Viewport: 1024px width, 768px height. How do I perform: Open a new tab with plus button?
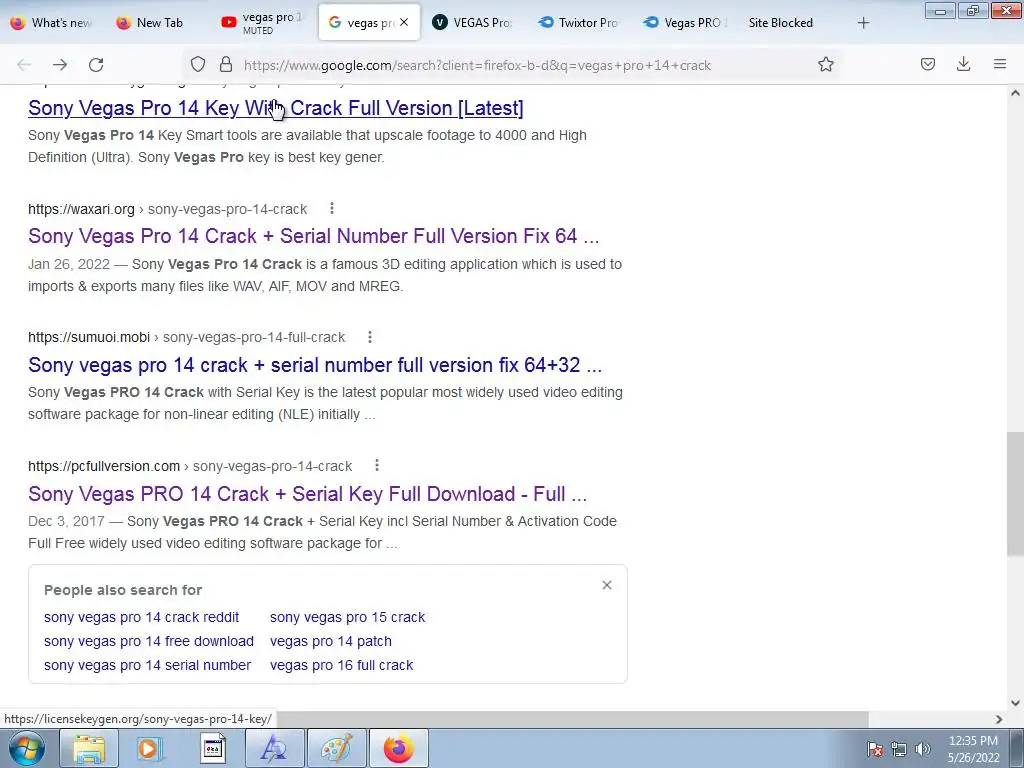(863, 23)
